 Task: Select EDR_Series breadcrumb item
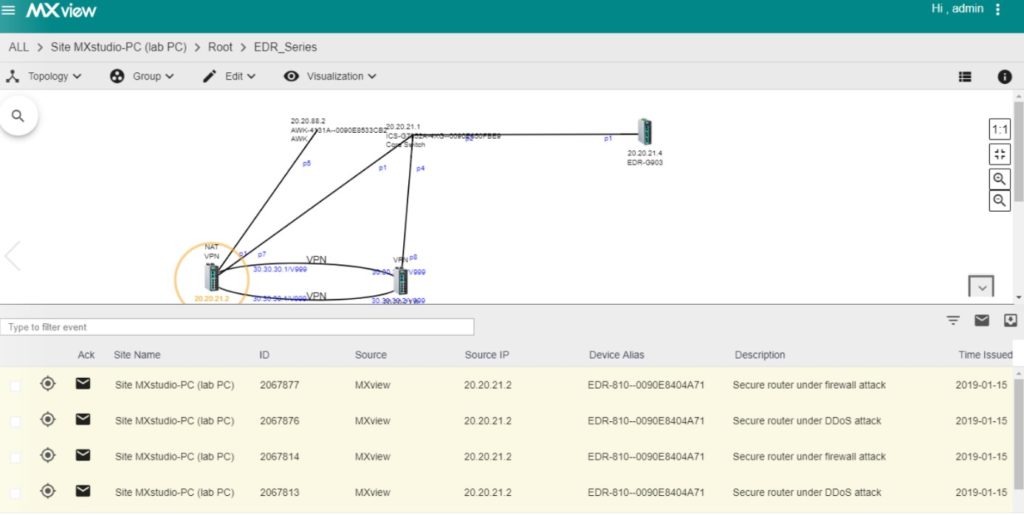(x=285, y=47)
